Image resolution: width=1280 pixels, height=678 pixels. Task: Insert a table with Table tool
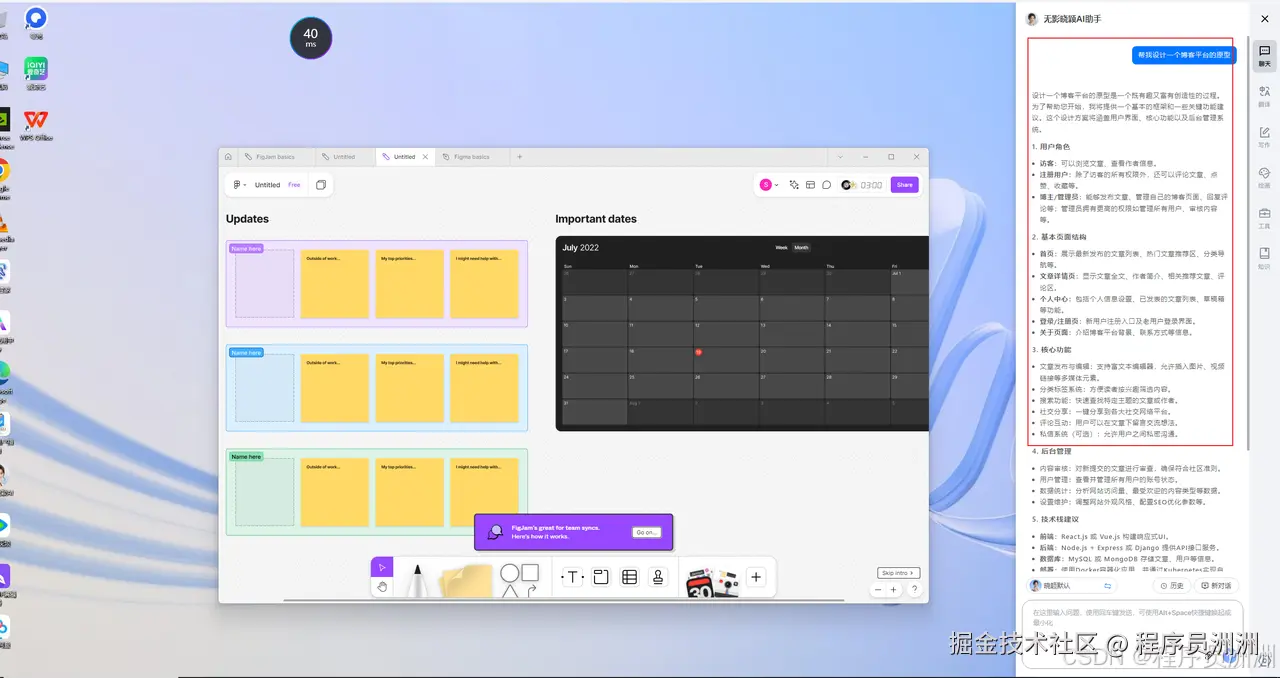(x=629, y=577)
